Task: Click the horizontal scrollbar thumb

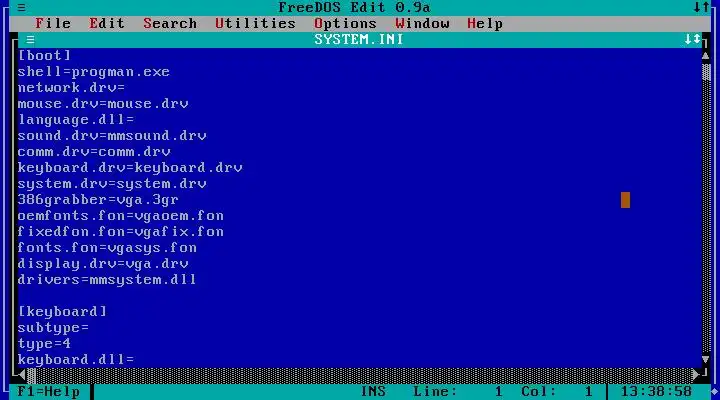Action: pos(31,375)
